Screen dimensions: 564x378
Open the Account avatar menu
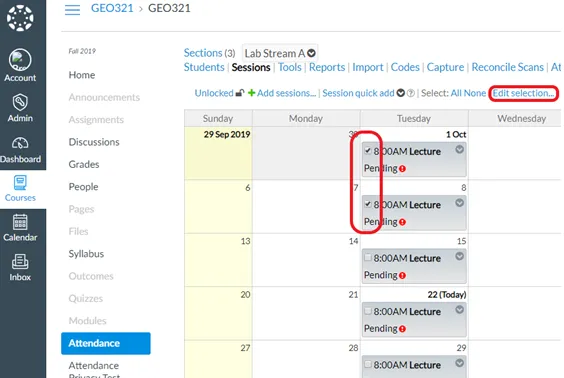pyautogui.click(x=20, y=60)
